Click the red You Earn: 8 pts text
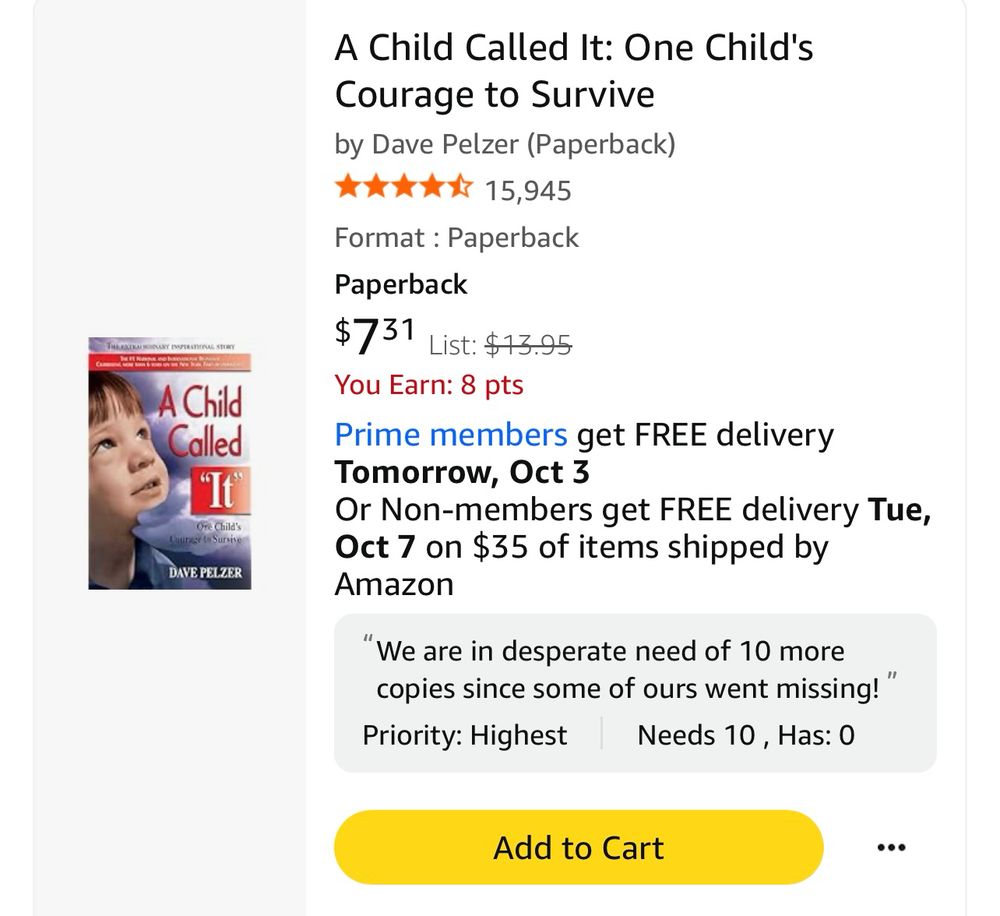This screenshot has width=1000, height=916. pos(428,385)
